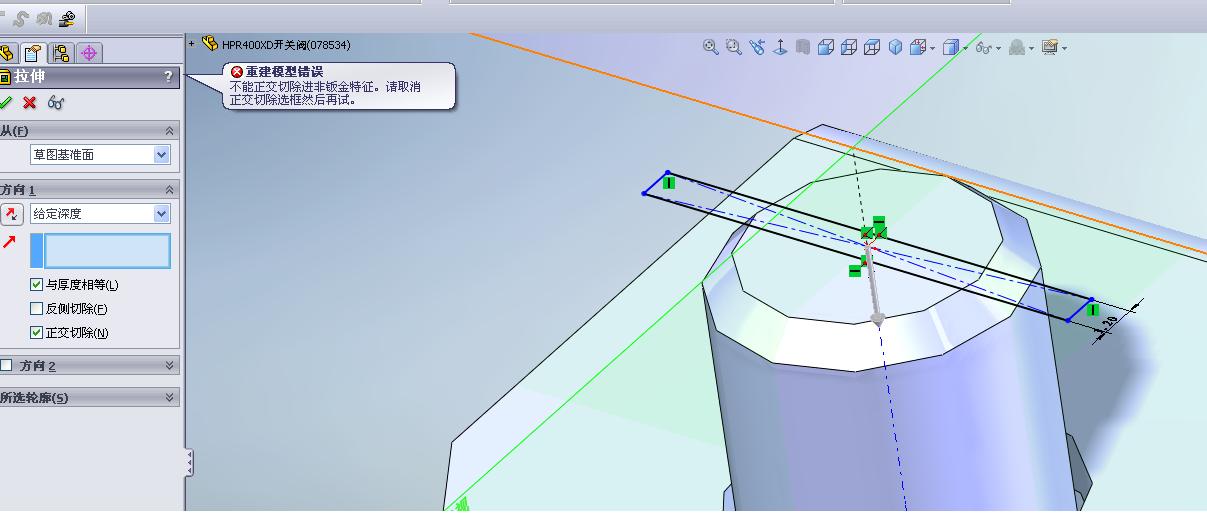Viewport: 1207px width, 525px height.
Task: Click red arrow beside direction input box
Action: (x=10, y=242)
